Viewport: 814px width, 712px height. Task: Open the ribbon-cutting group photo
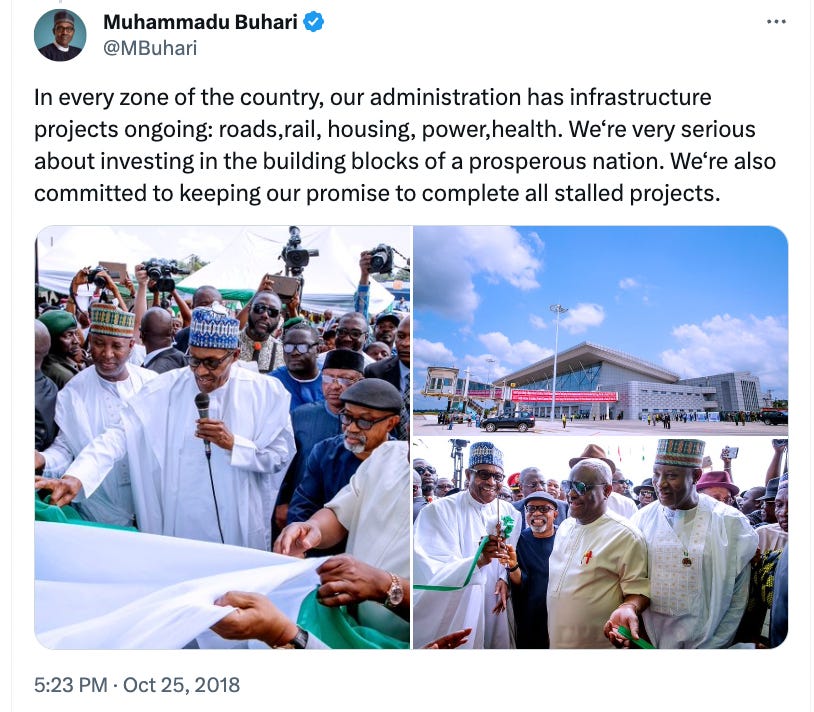click(601, 543)
